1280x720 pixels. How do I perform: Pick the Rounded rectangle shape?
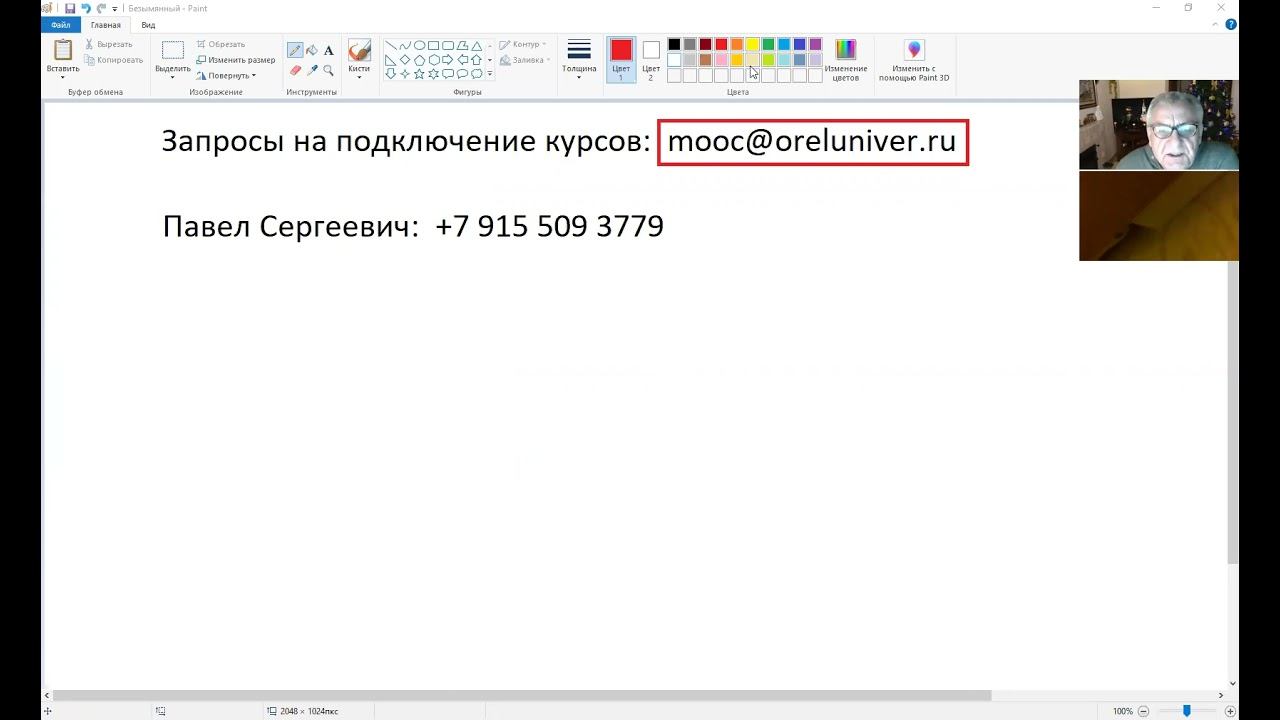(x=448, y=45)
